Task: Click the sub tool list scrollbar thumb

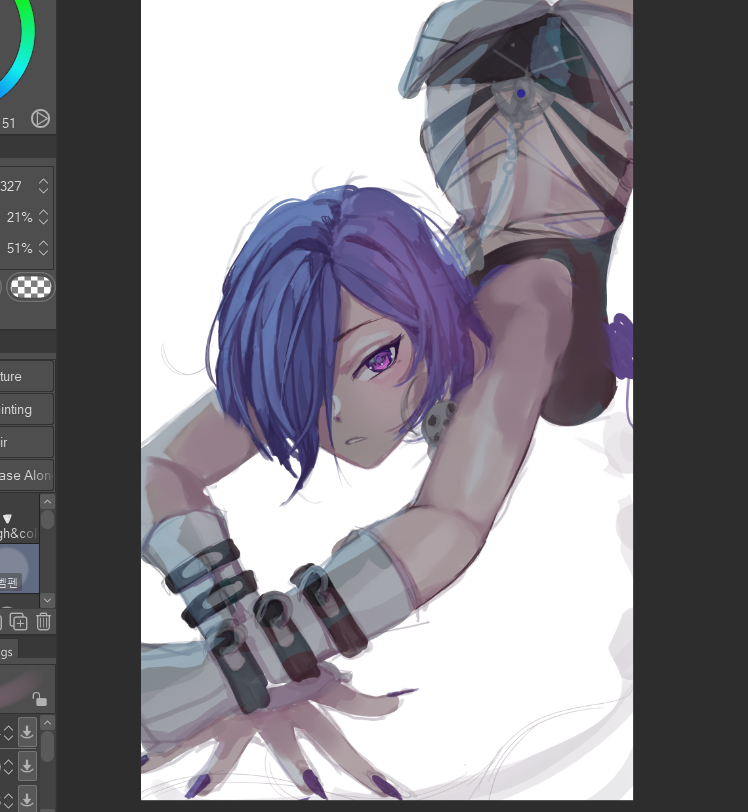Action: 47,519
